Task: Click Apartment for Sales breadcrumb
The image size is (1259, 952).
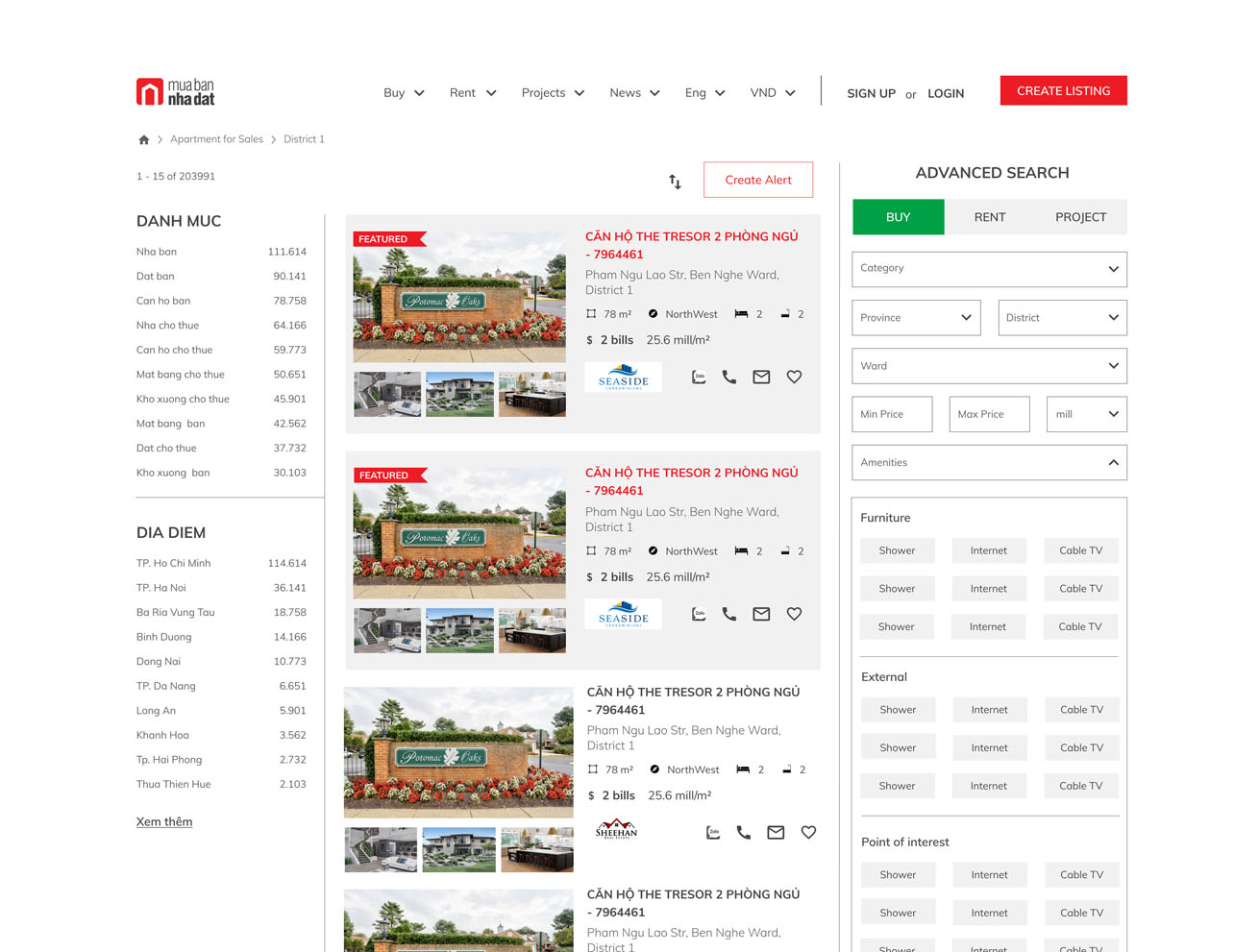Action: [217, 139]
